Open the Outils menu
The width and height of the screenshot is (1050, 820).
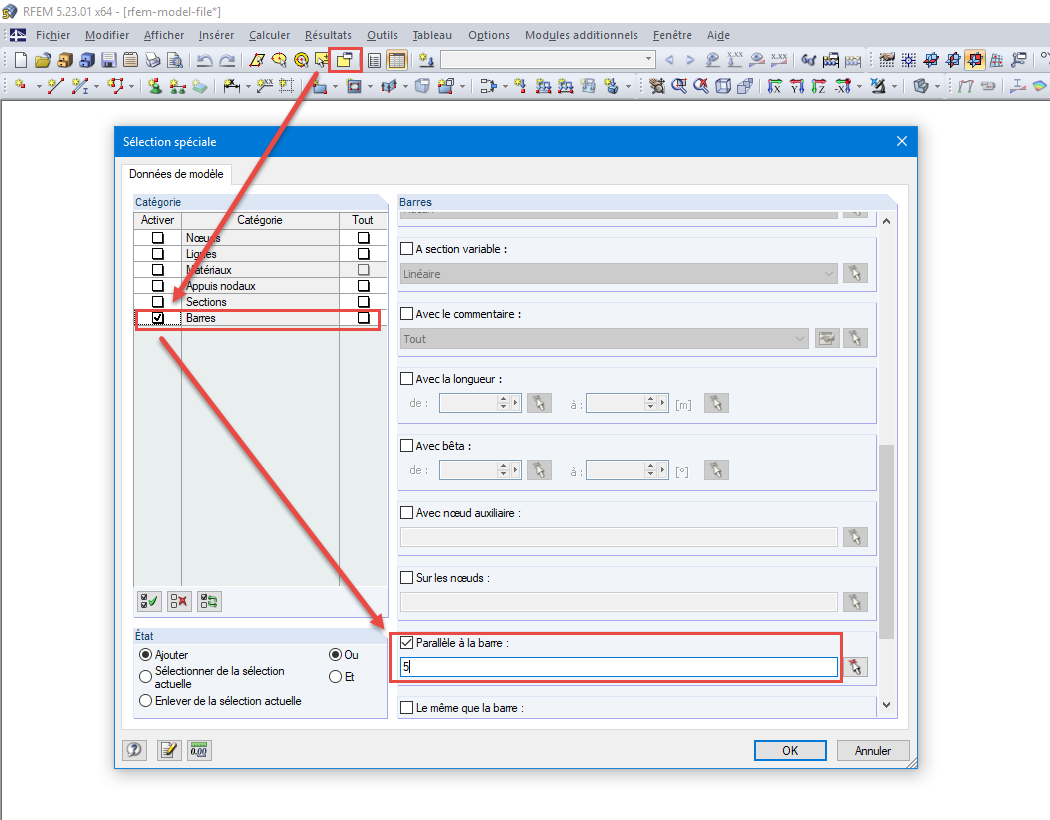point(382,35)
